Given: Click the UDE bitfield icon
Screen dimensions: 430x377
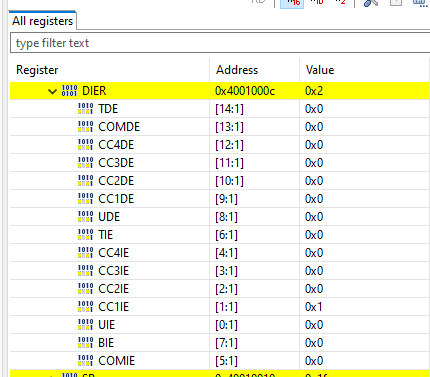Looking at the screenshot, I should pos(85,217).
